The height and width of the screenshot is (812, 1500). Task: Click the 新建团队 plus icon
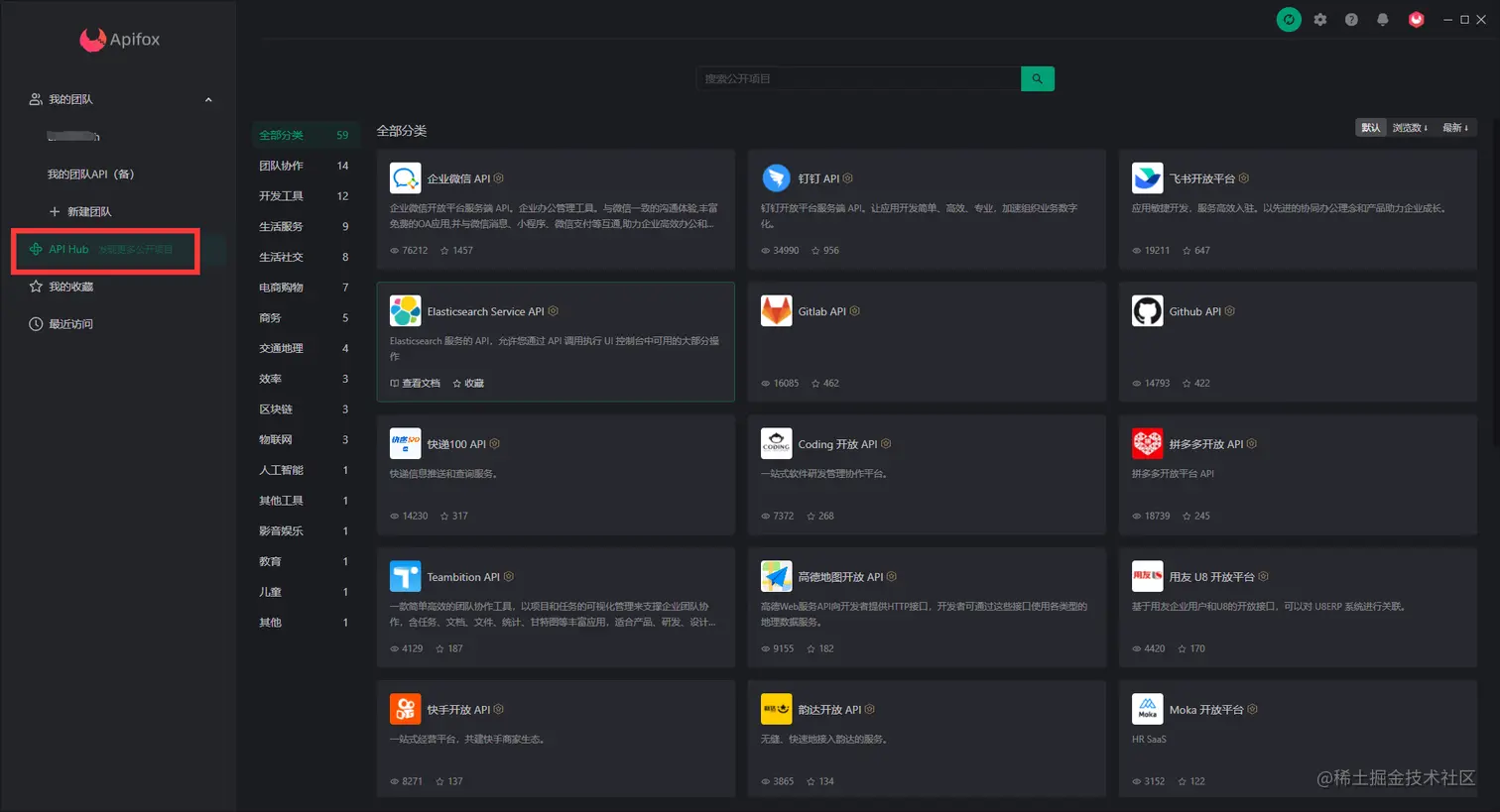pos(55,212)
